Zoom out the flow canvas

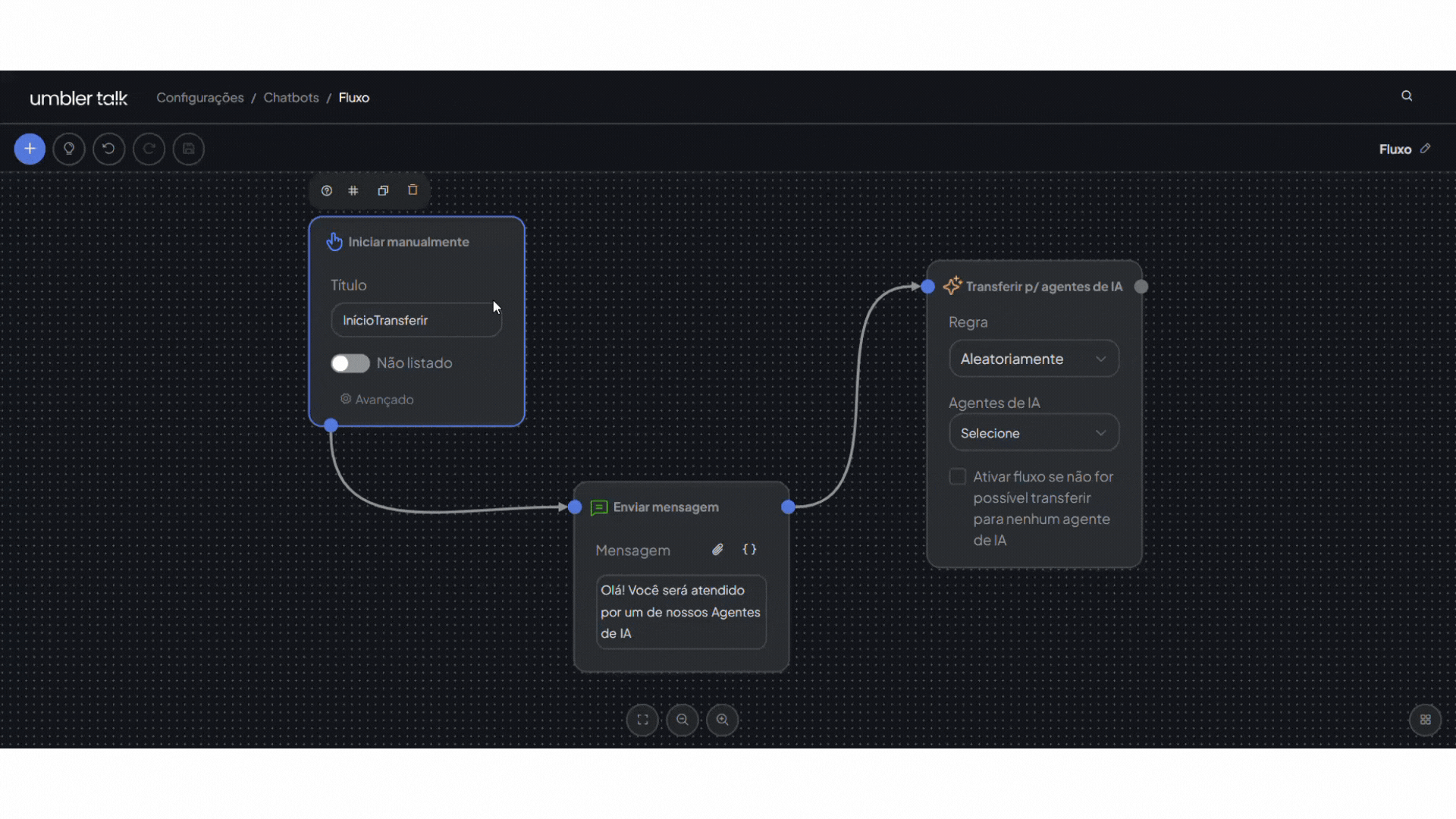click(x=682, y=720)
